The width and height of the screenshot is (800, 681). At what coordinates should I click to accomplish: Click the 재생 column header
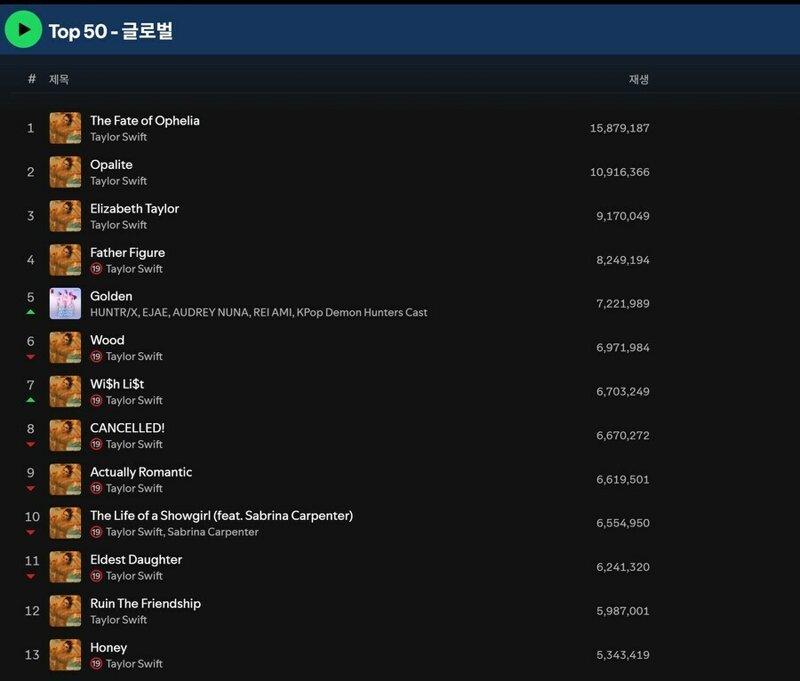[x=638, y=79]
